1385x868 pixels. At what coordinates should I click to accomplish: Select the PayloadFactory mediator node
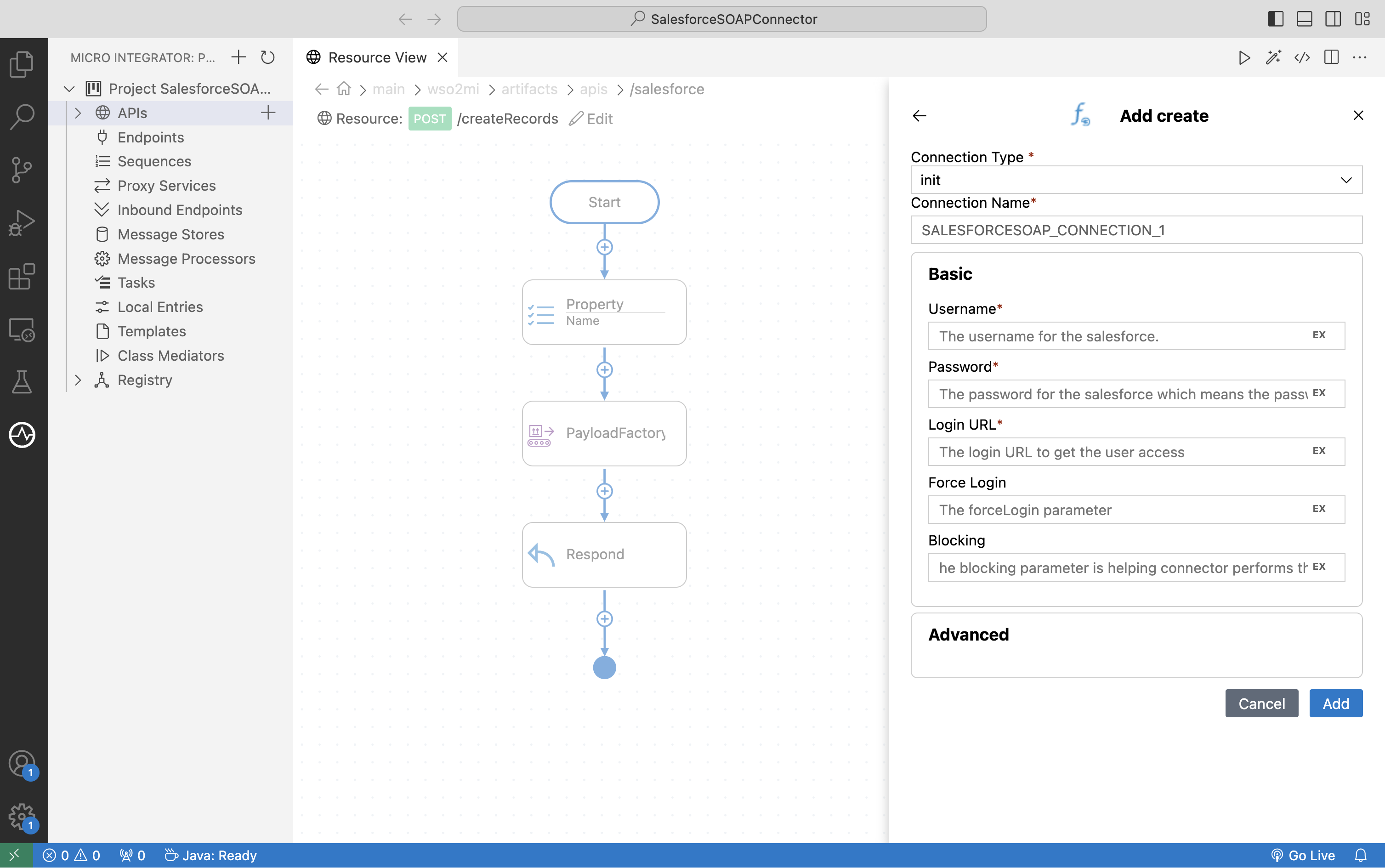click(604, 433)
